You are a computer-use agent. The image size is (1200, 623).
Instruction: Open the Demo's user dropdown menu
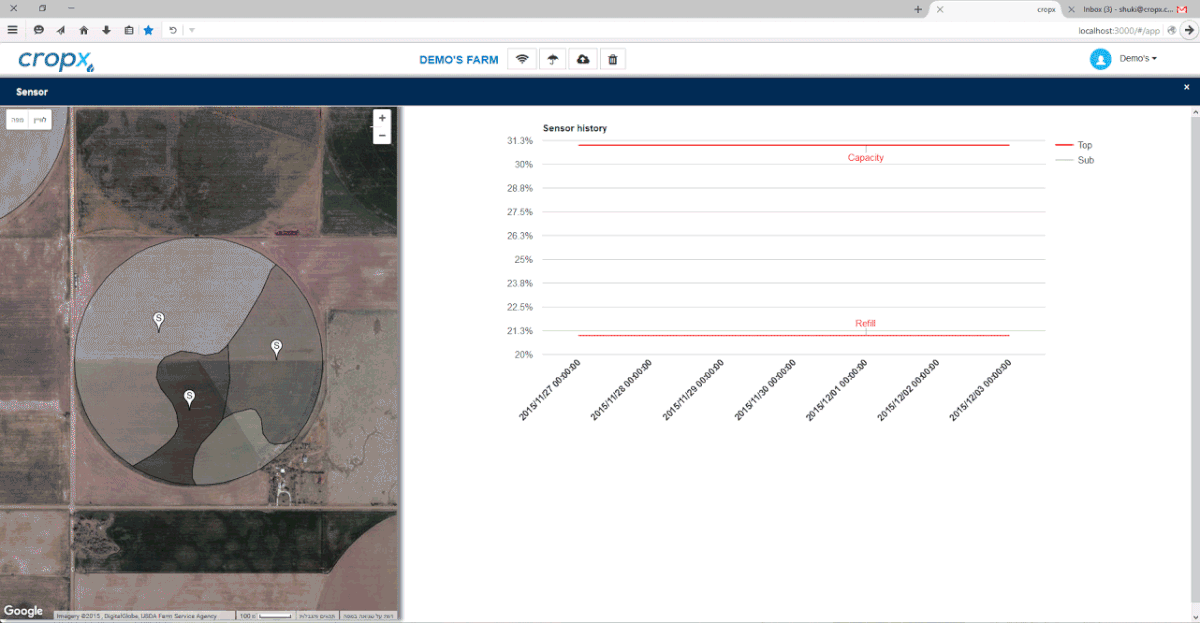coord(1138,59)
